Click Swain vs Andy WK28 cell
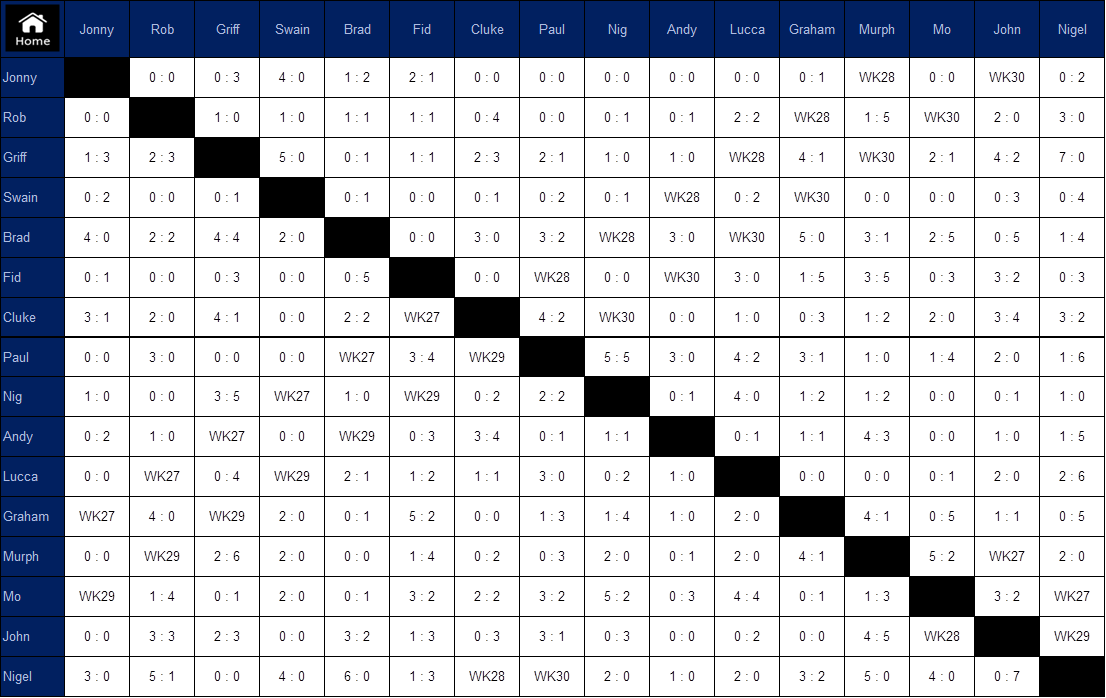 tap(681, 197)
